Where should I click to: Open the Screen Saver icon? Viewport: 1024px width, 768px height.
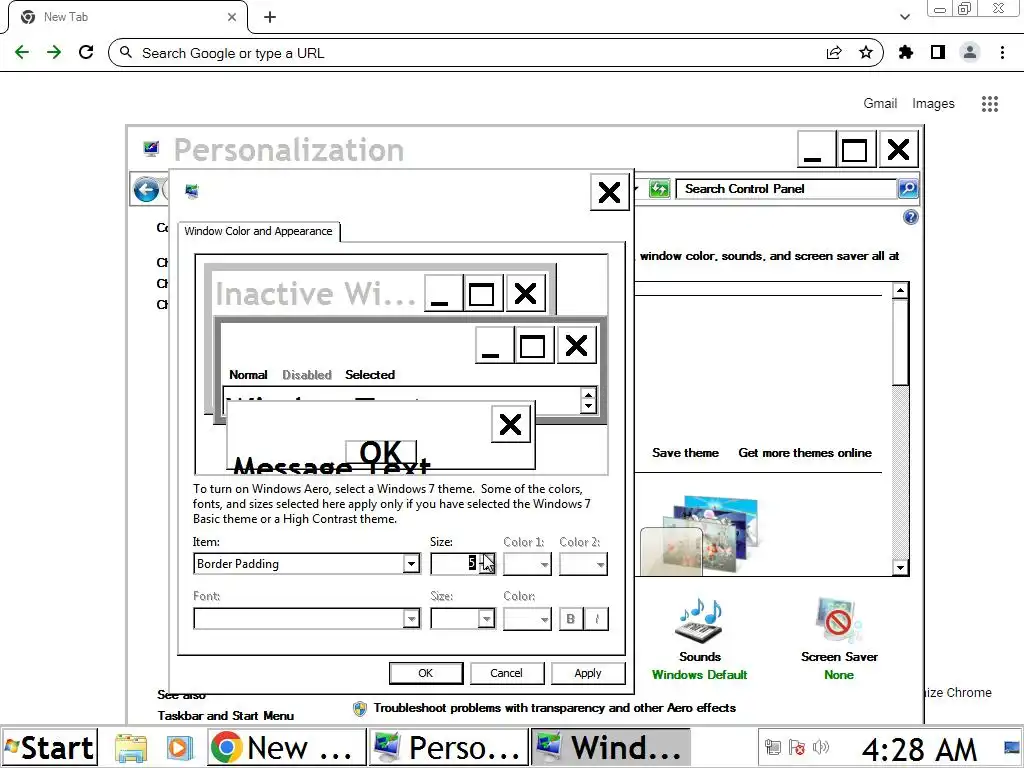tap(839, 620)
